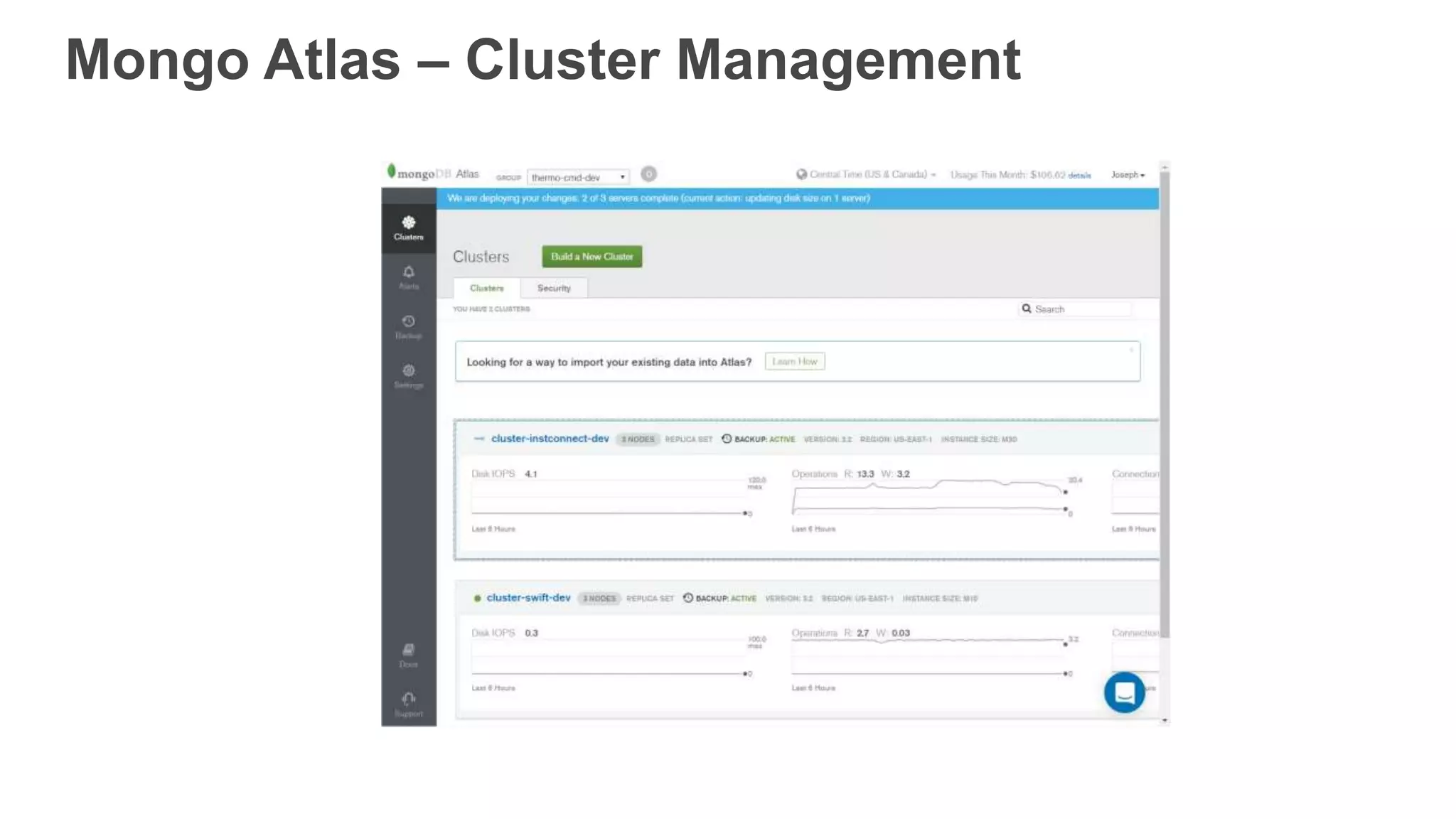Click backup clock icon for cluster-instconnect-dev
Image resolution: width=1456 pixels, height=819 pixels.
pos(727,439)
